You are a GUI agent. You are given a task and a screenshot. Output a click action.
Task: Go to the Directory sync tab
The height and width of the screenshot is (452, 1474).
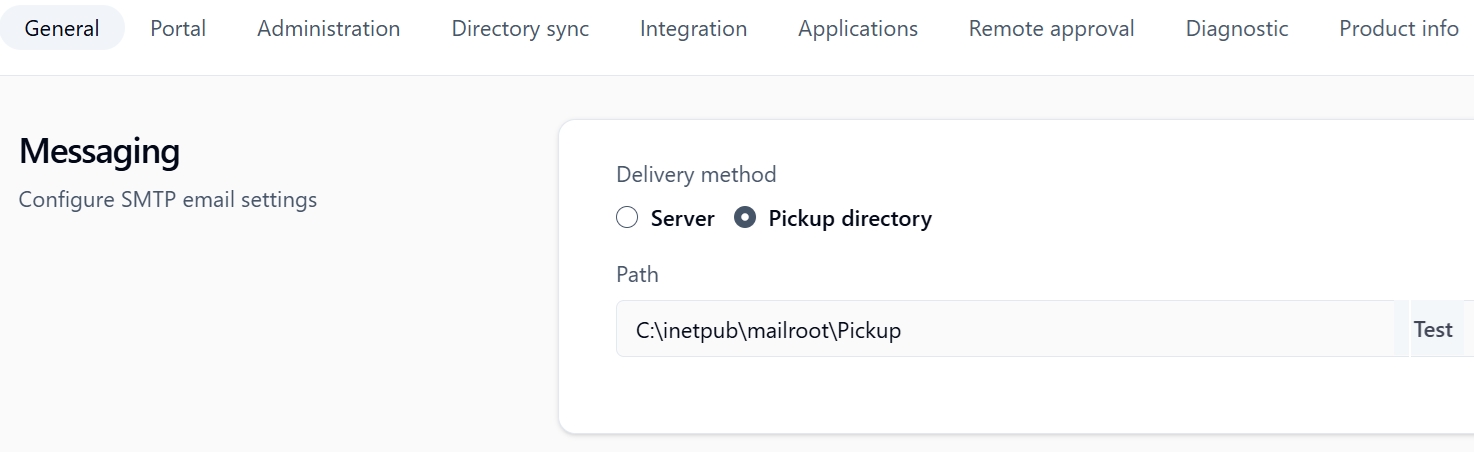click(520, 28)
